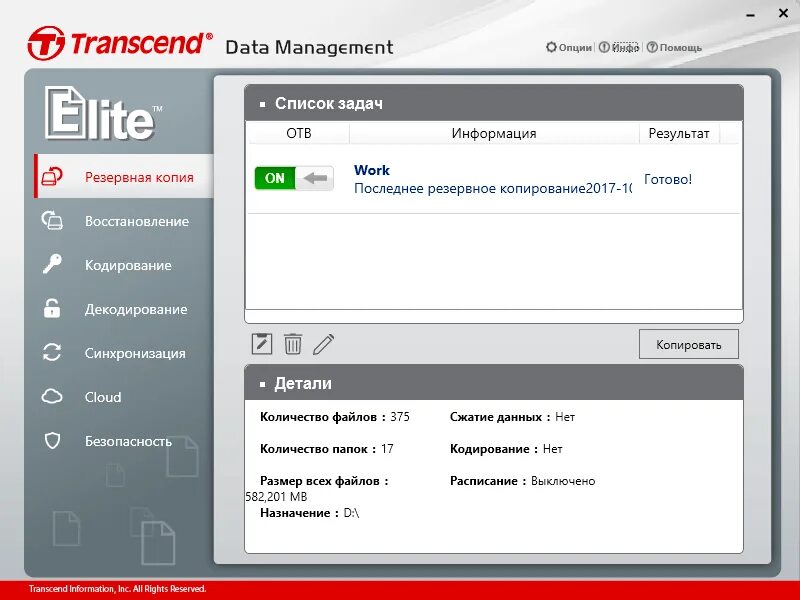Screen dimensions: 800x600
Task: Click the backup drive icon in sidebar
Action: (52, 177)
